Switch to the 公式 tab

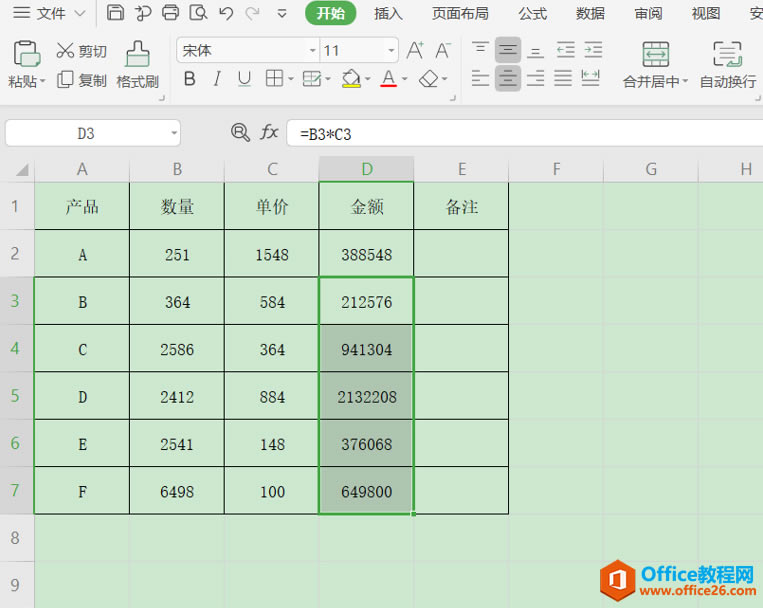pos(532,13)
